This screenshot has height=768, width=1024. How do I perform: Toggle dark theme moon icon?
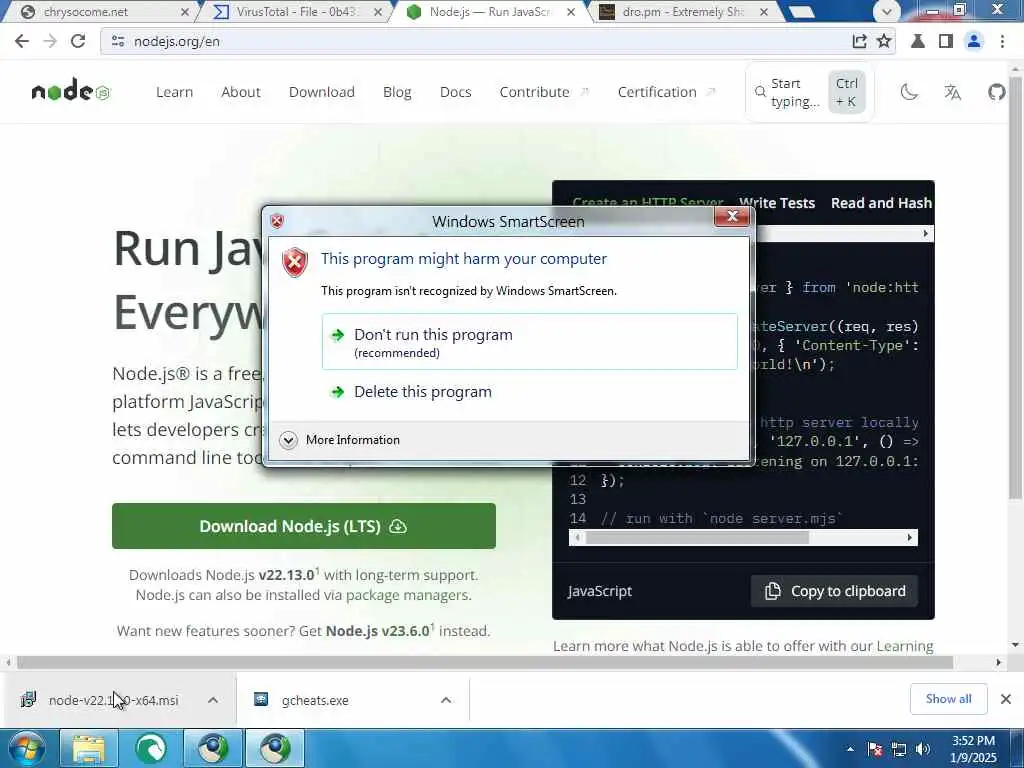pos(909,92)
